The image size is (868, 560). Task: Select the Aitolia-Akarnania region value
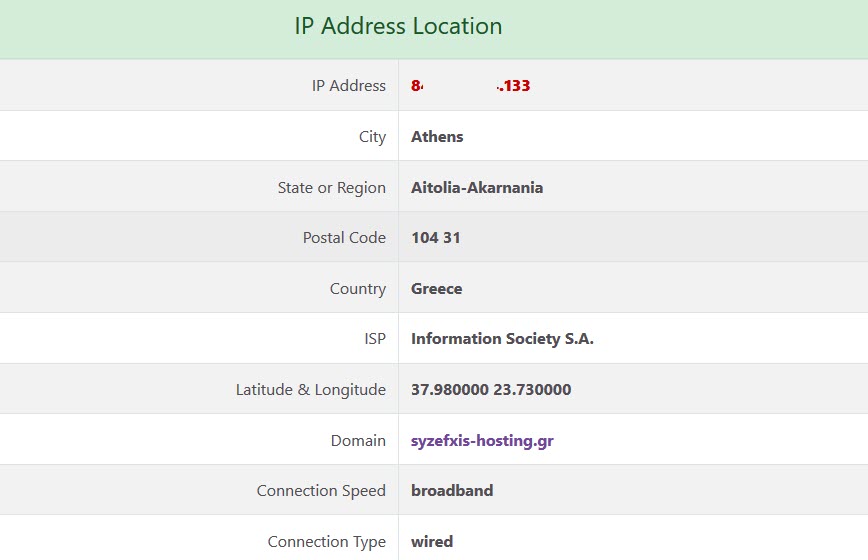[x=477, y=188]
